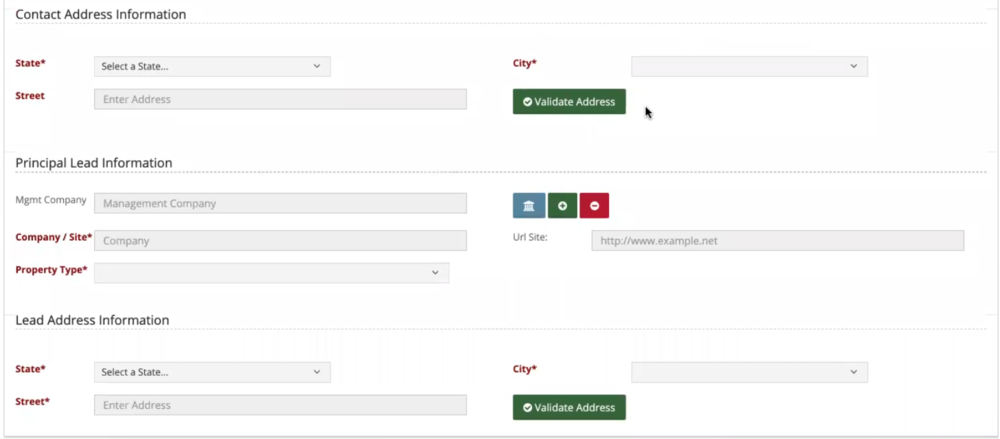
Task: Focus the Lead Address Street input field
Action: (280, 405)
